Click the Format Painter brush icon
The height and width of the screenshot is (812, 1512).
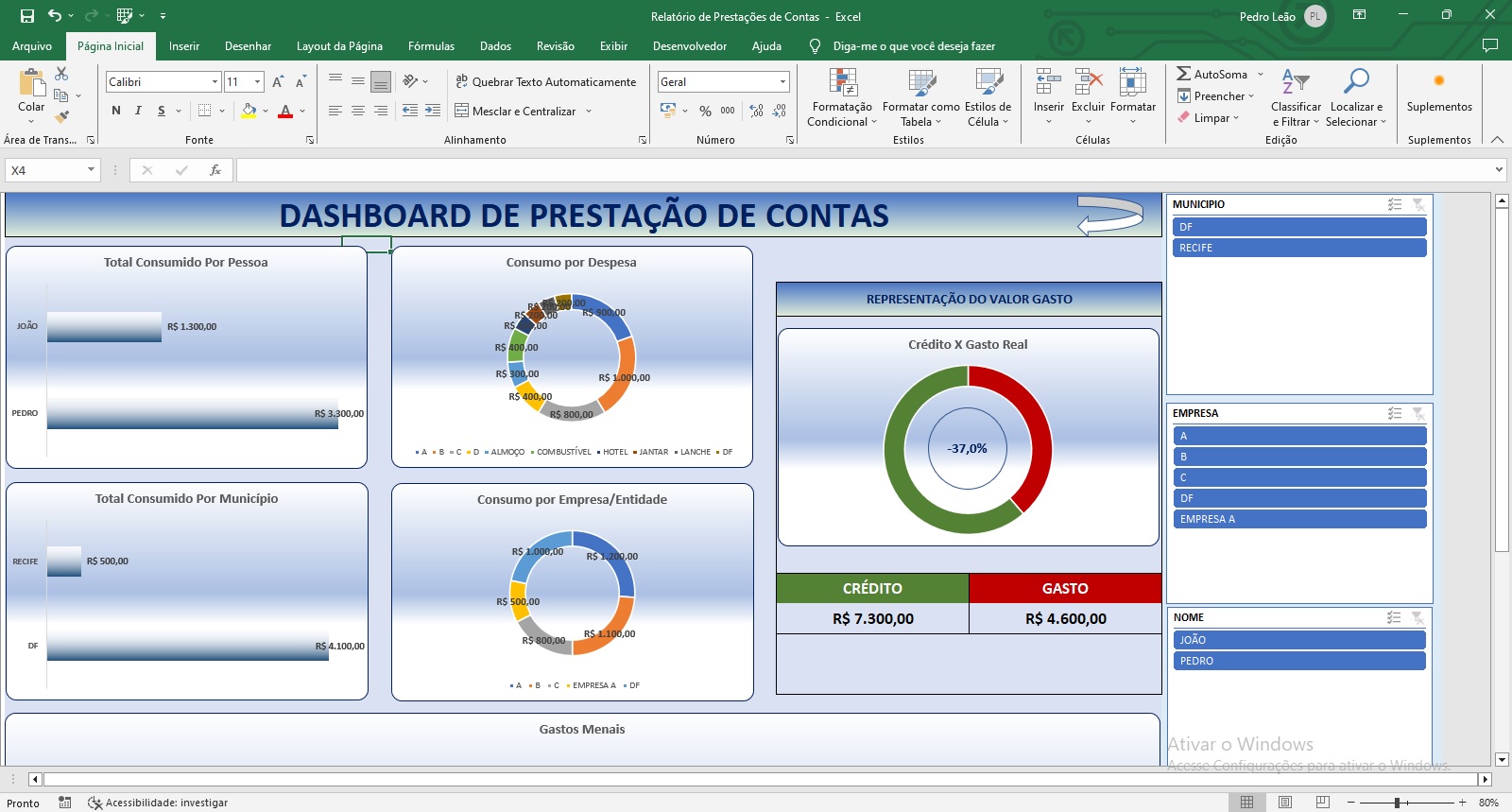tap(62, 117)
